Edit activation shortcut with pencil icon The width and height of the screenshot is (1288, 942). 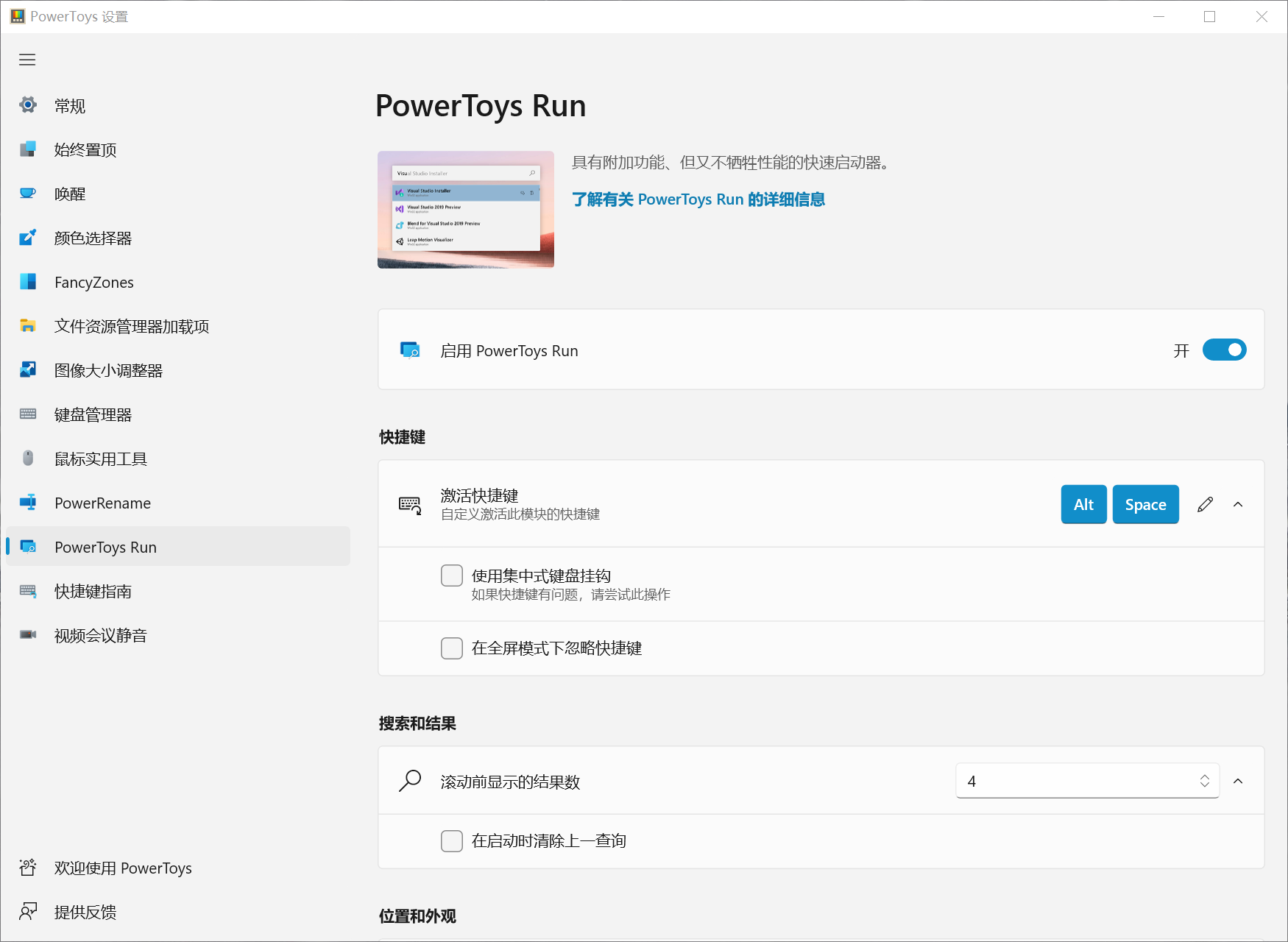(1205, 504)
